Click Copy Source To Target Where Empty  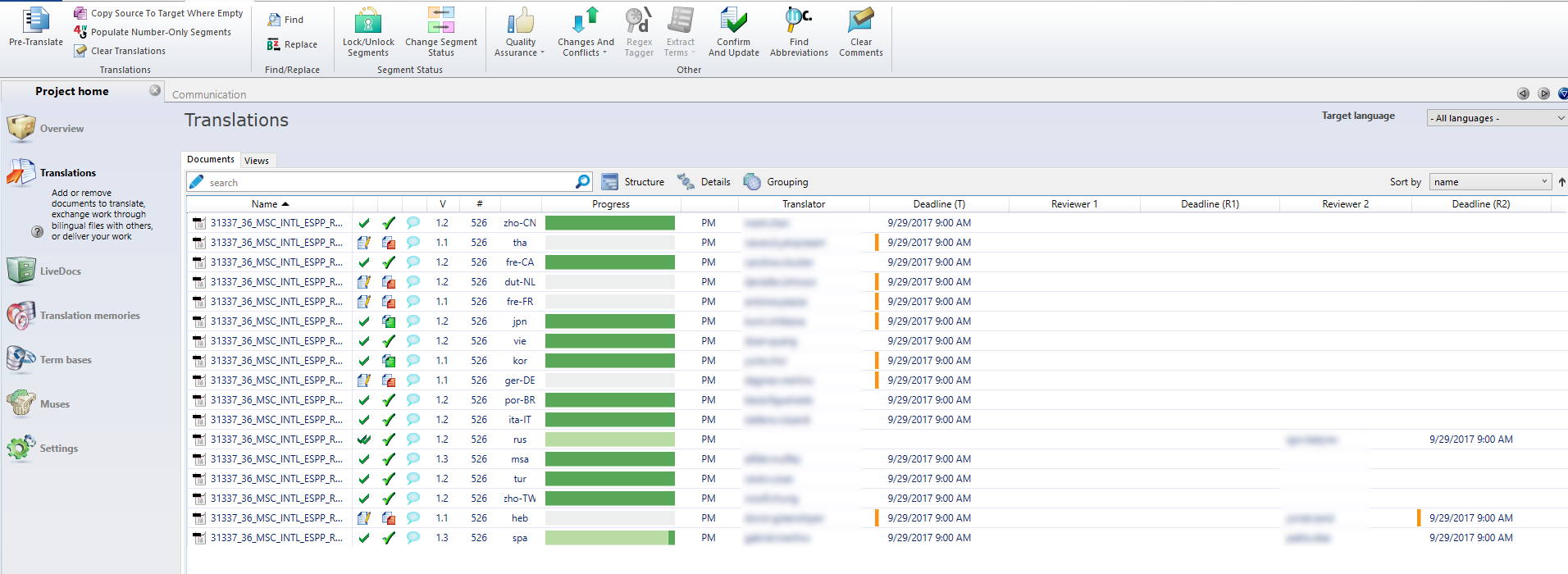pos(166,13)
